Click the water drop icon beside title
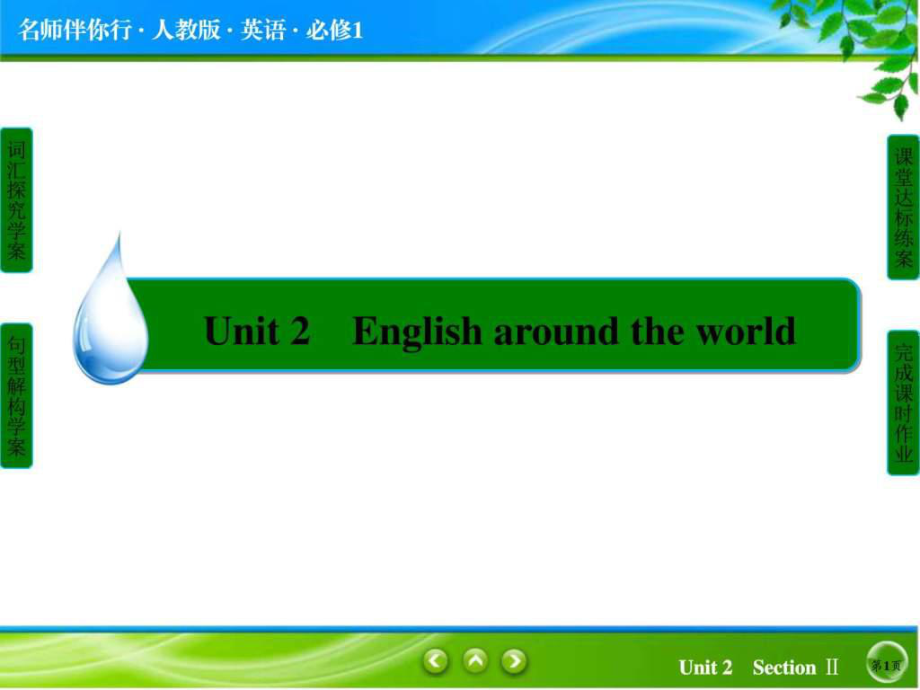 pyautogui.click(x=109, y=315)
